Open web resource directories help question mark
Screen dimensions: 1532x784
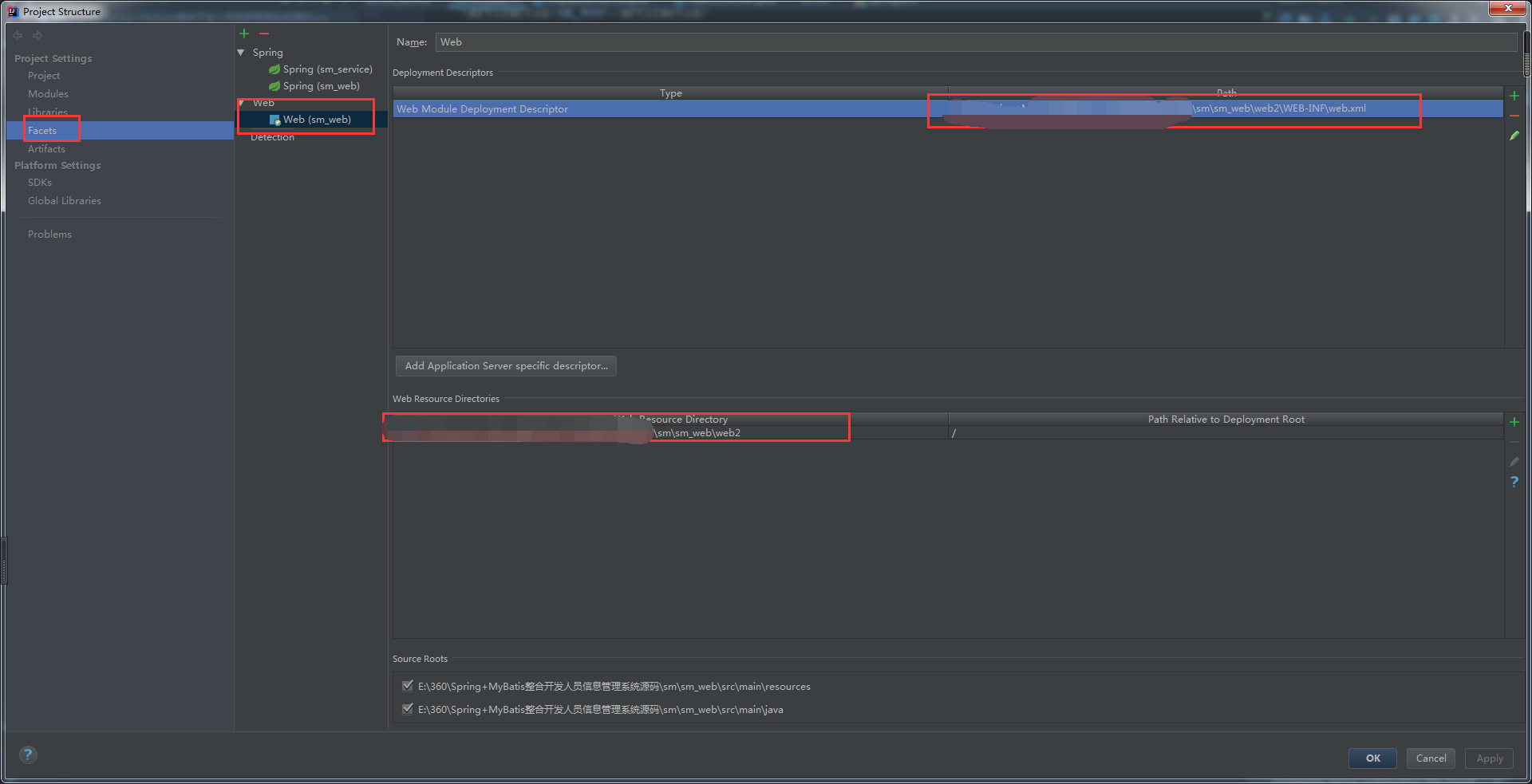(x=1514, y=482)
